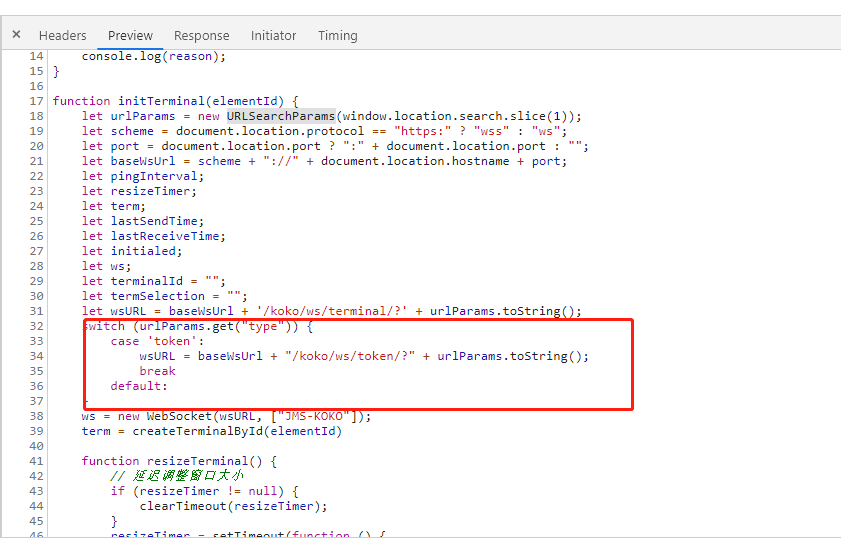
Task: Click 'let resizeTimer;' line
Action: coord(139,191)
